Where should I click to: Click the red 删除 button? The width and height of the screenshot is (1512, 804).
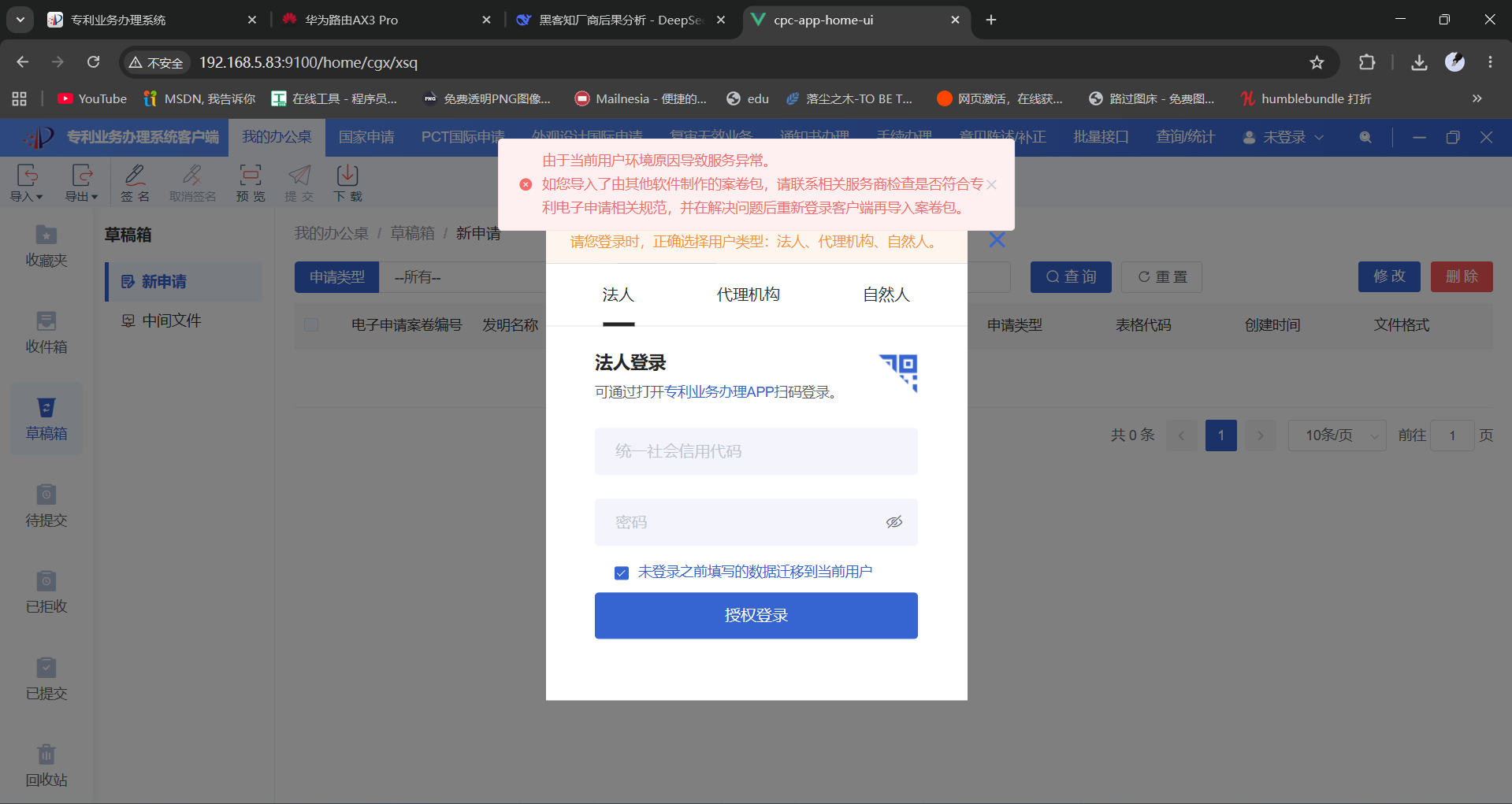coord(1462,277)
